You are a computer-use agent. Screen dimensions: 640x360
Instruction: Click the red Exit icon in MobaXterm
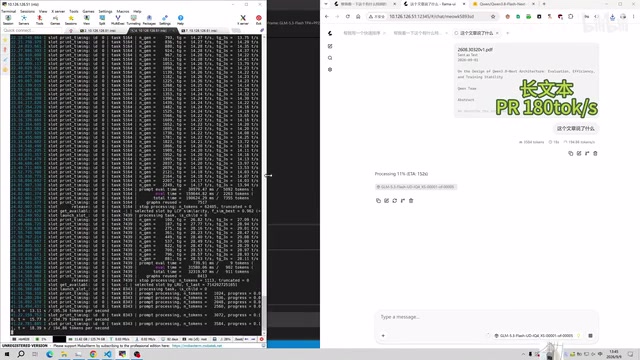tap(258, 20)
